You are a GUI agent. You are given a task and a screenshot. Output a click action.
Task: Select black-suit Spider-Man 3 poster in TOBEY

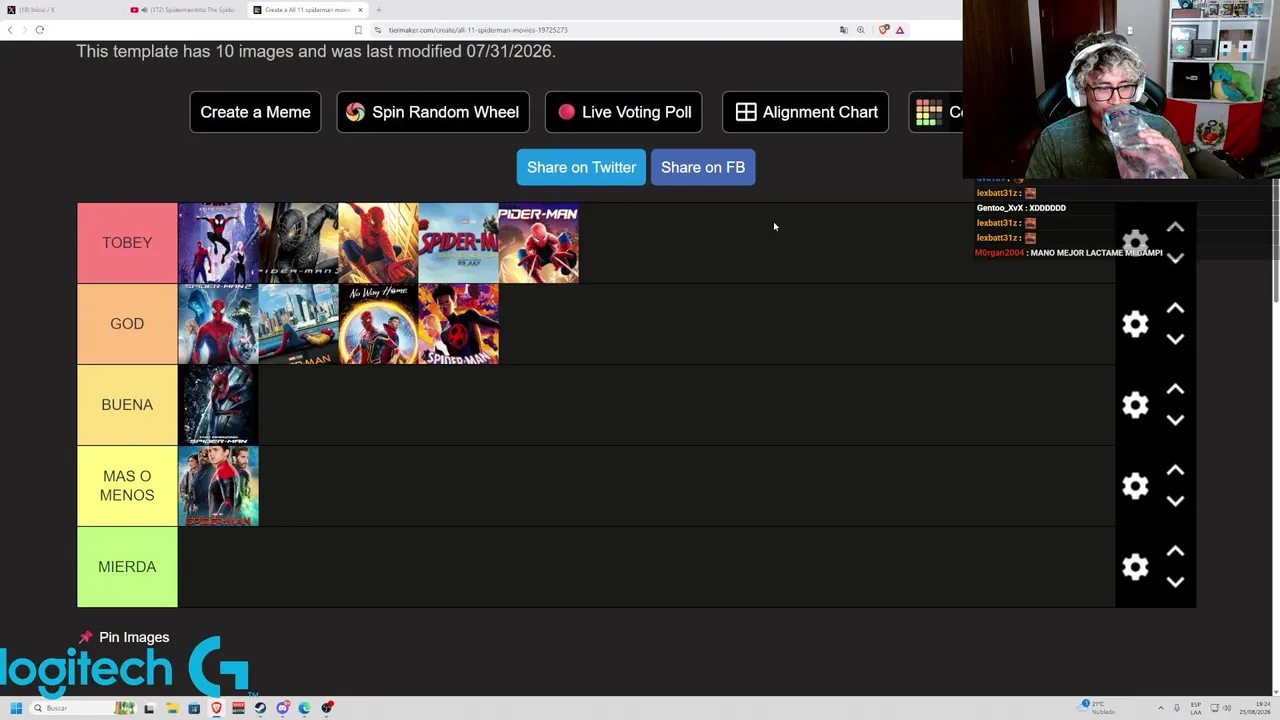point(298,243)
